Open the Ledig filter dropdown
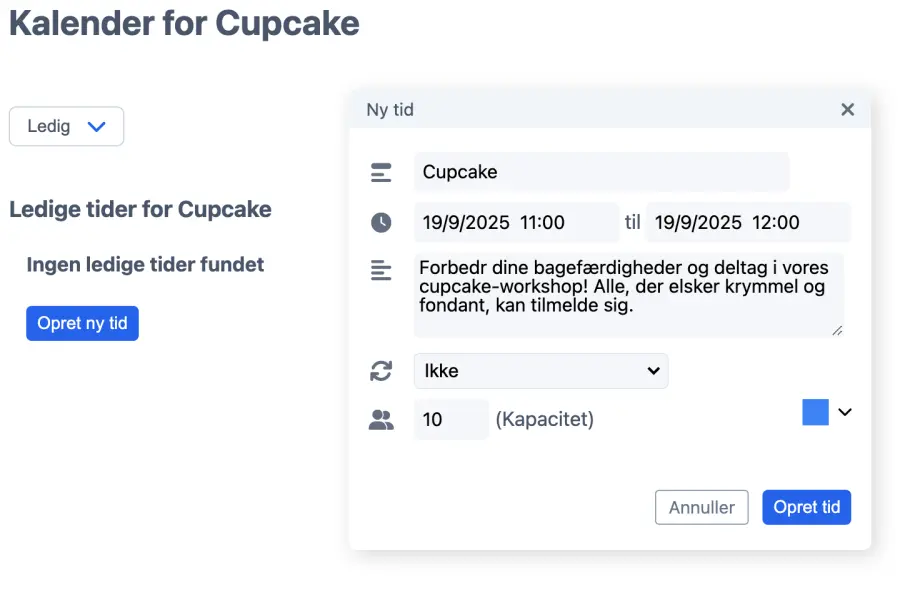 tap(66, 127)
